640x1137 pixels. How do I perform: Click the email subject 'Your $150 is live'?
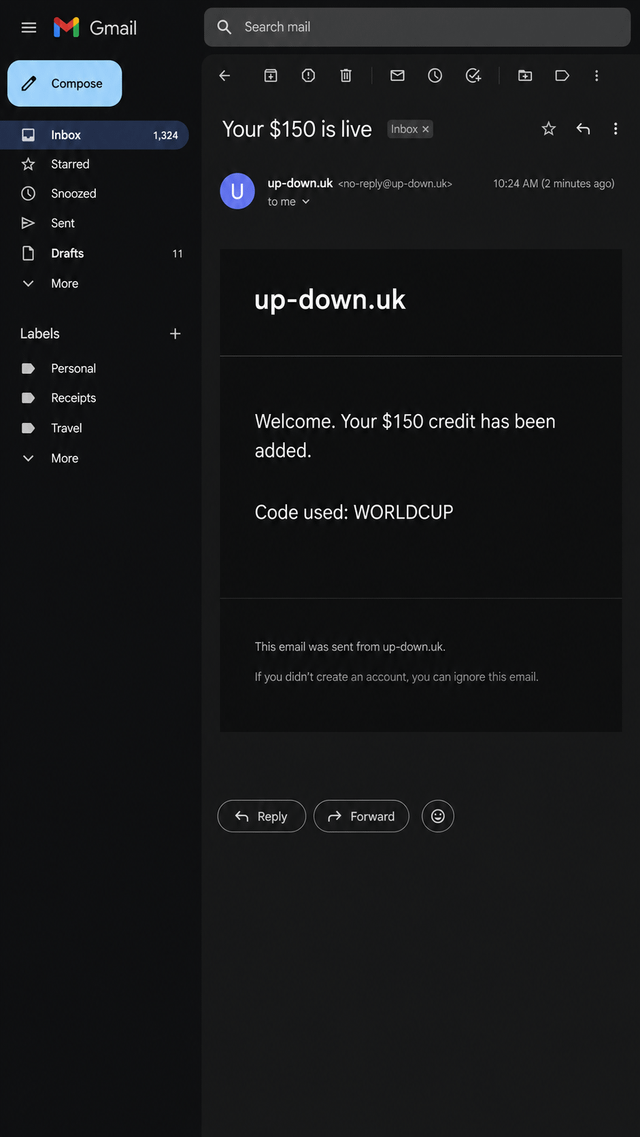297,129
